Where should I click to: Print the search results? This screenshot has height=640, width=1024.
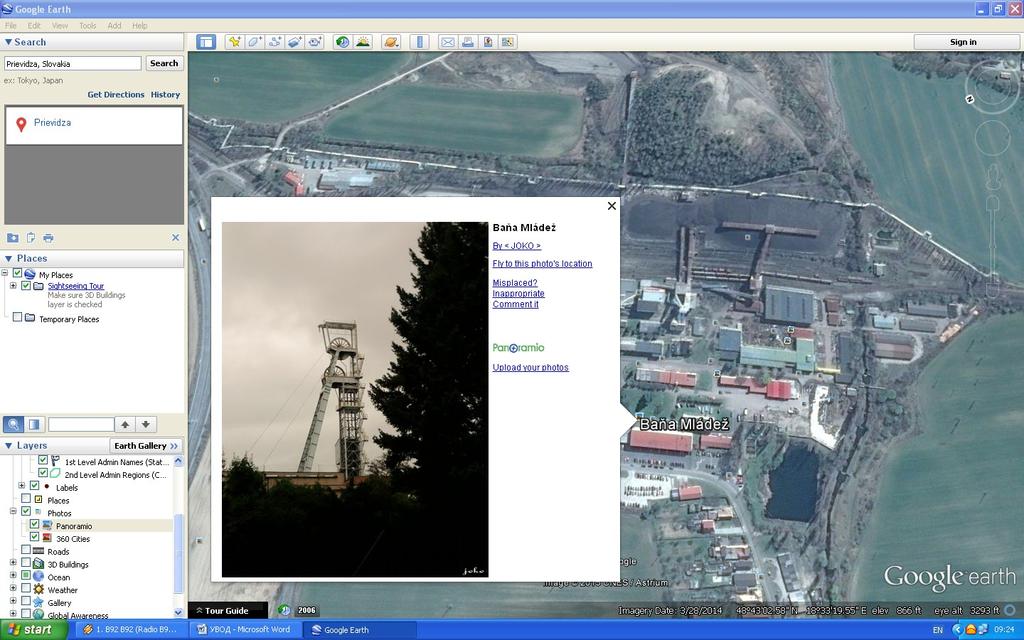tap(48, 238)
